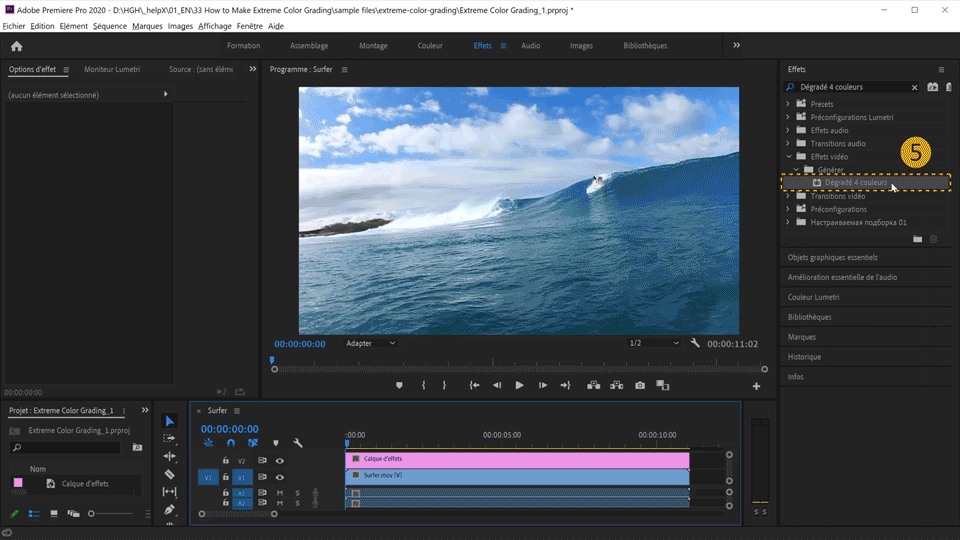Hide the V2 track output
960x540 pixels.
coord(280,461)
